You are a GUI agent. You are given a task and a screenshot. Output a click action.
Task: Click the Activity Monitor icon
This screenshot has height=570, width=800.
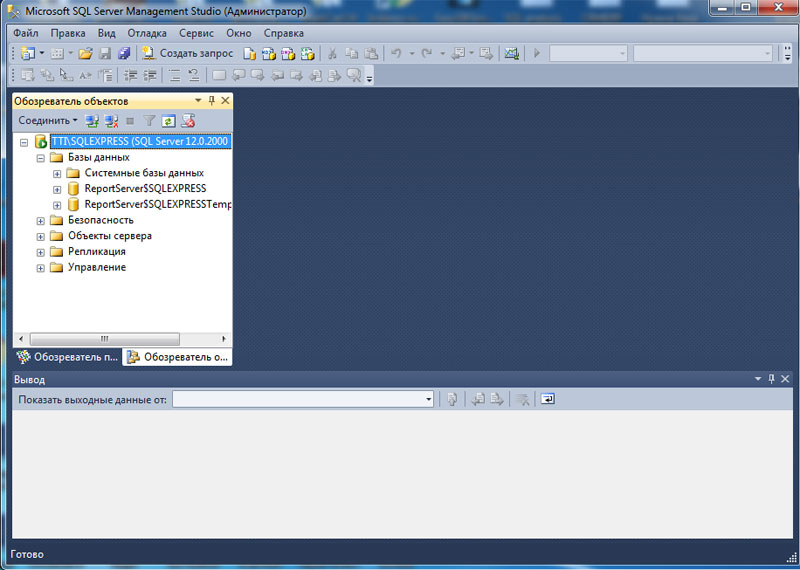pyautogui.click(x=511, y=53)
